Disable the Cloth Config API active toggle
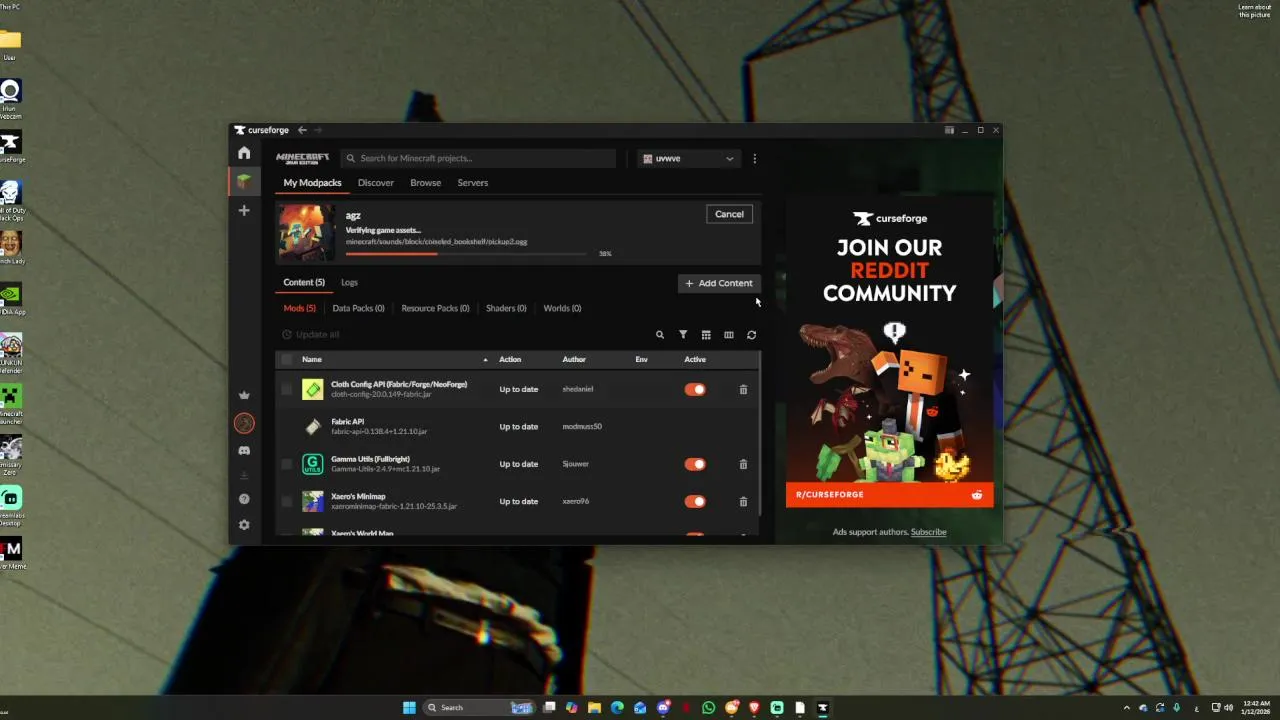1280x720 pixels. point(695,389)
